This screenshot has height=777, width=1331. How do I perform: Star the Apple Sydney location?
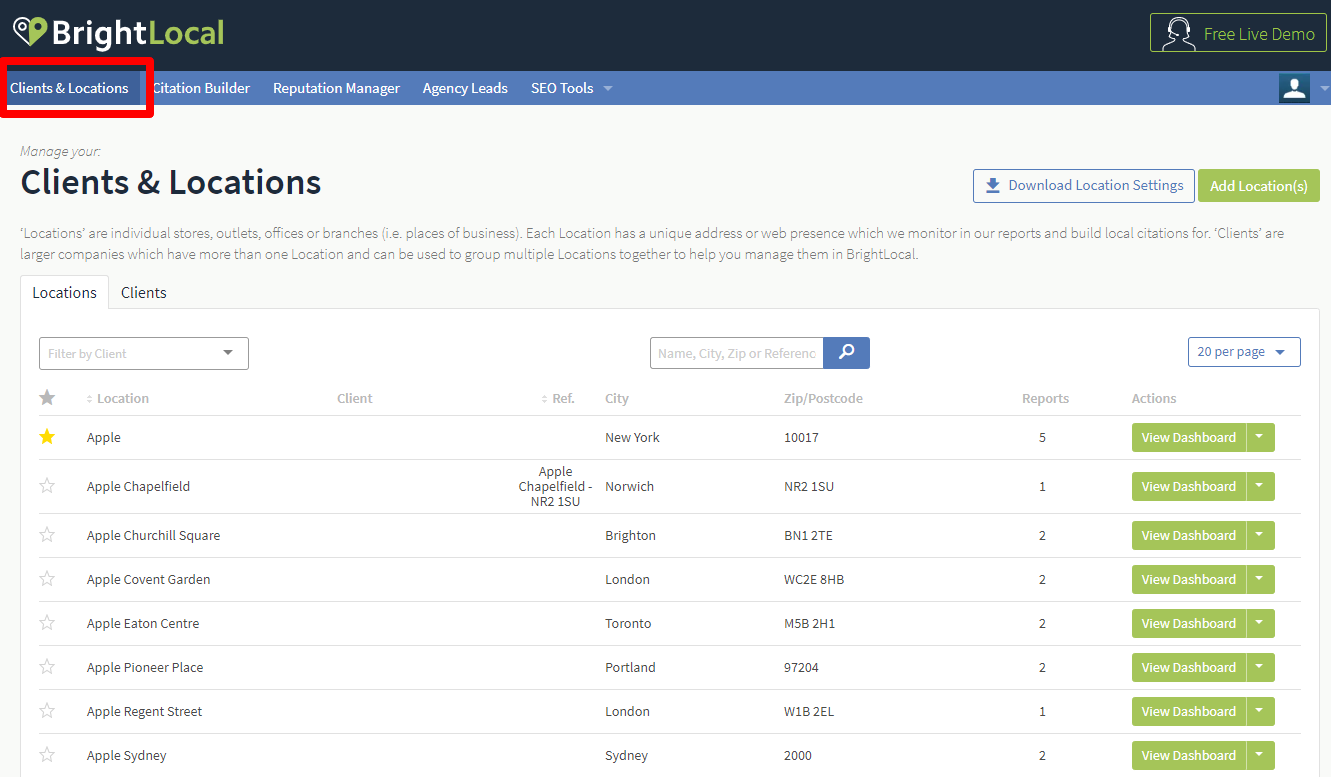[47, 755]
